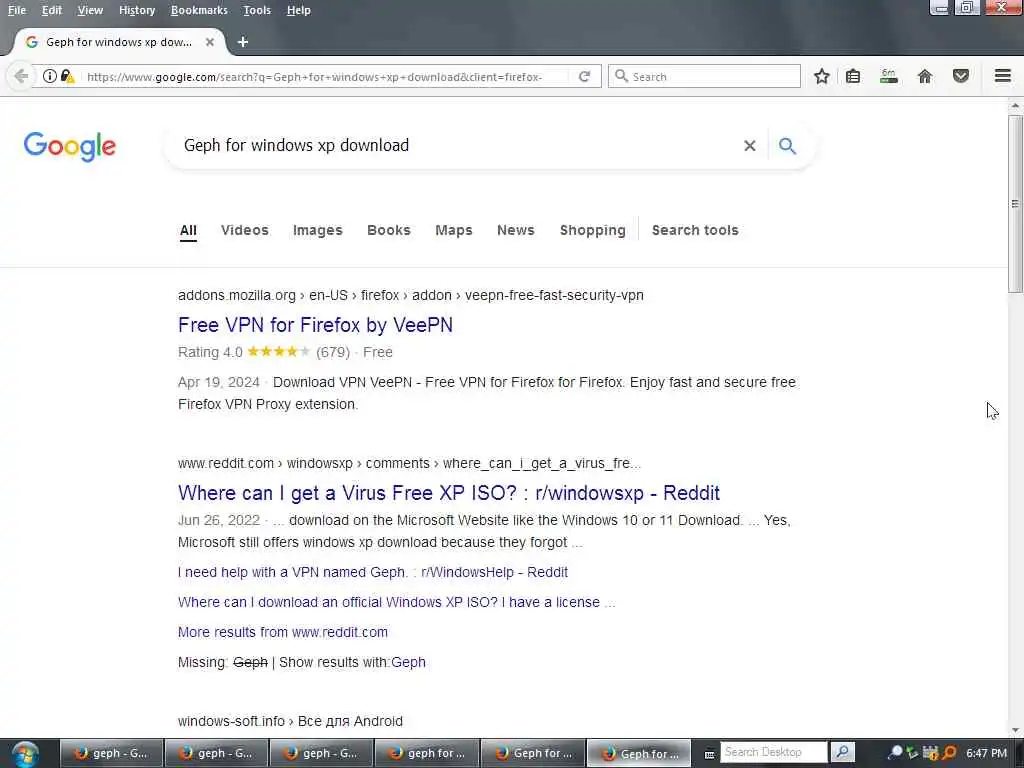This screenshot has height=768, width=1024.
Task: Click the Rating 4.0 stars text
Action: [x=285, y=353]
